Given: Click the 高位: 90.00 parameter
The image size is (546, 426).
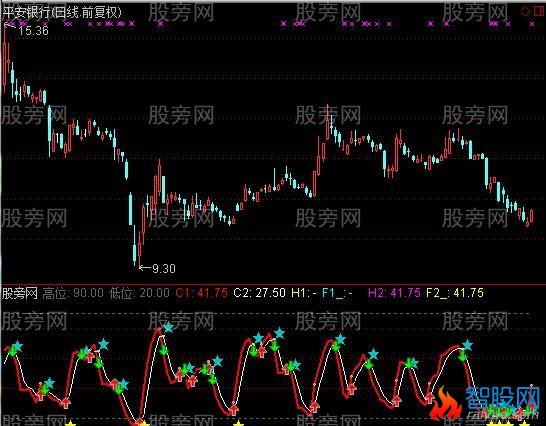Looking at the screenshot, I should [x=73, y=293].
